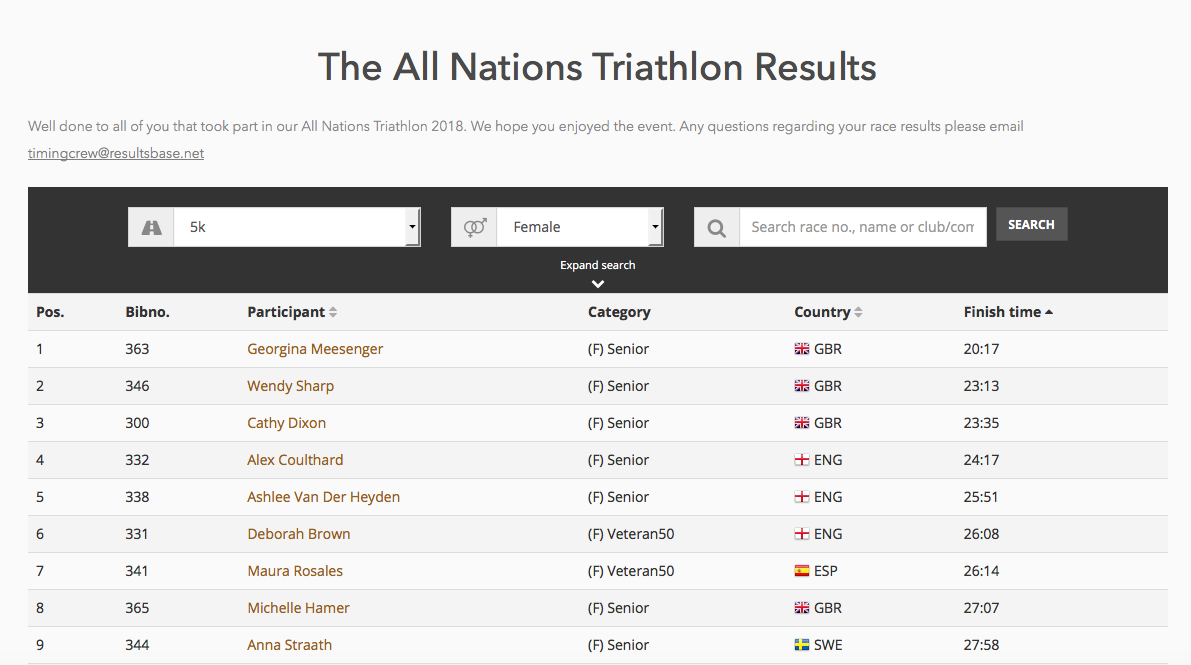Click the Swedish flag beside SWE
Viewport: 1191px width, 665px height.
[x=801, y=644]
